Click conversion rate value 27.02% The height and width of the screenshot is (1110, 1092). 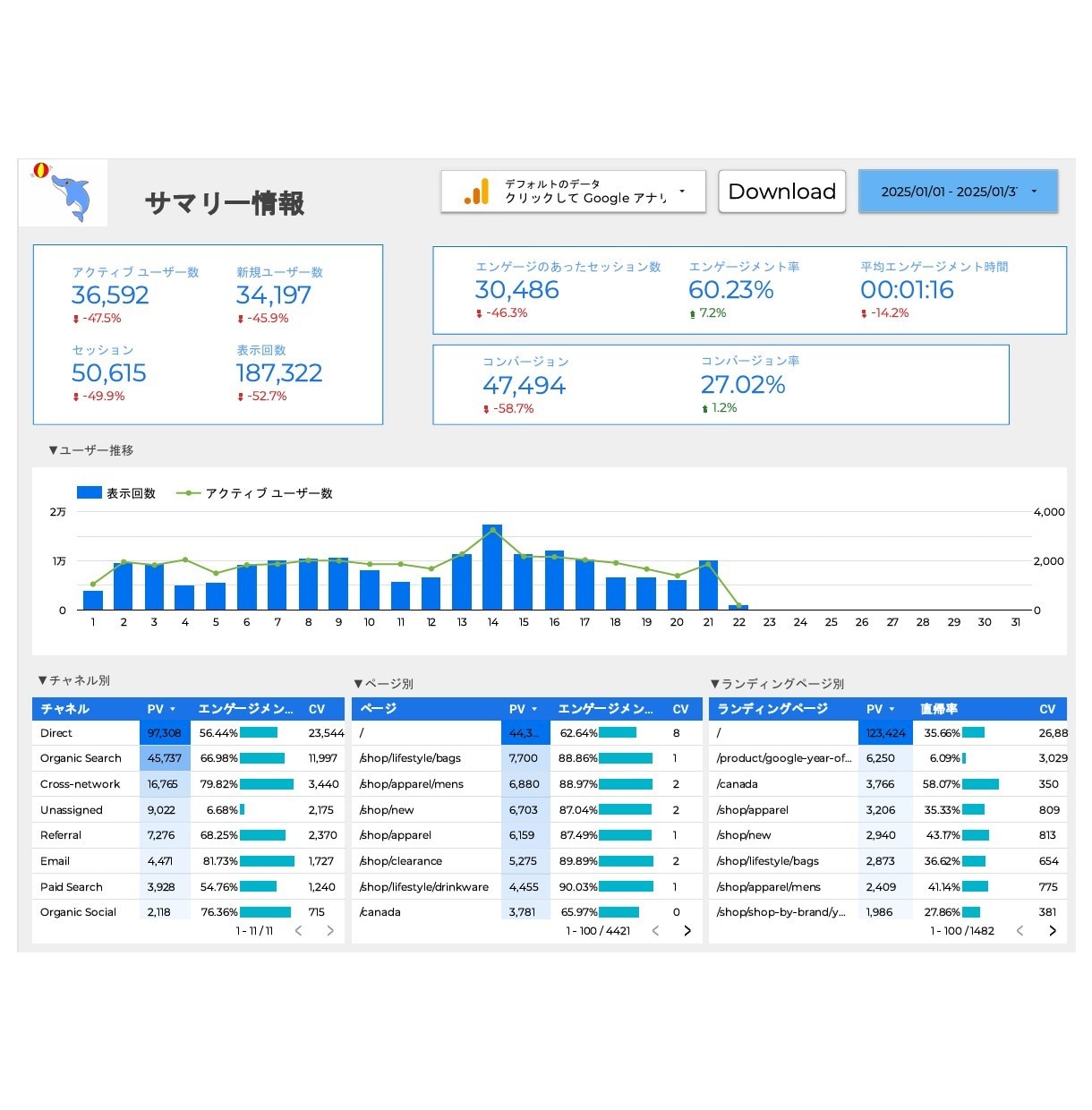(x=743, y=385)
